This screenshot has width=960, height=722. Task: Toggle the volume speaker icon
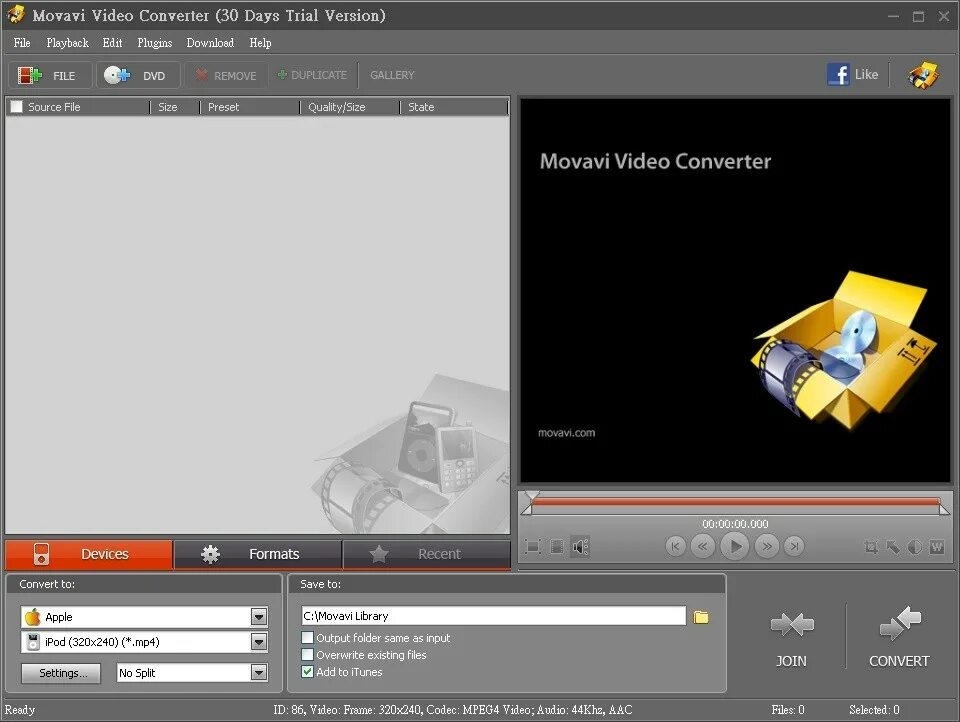click(580, 546)
